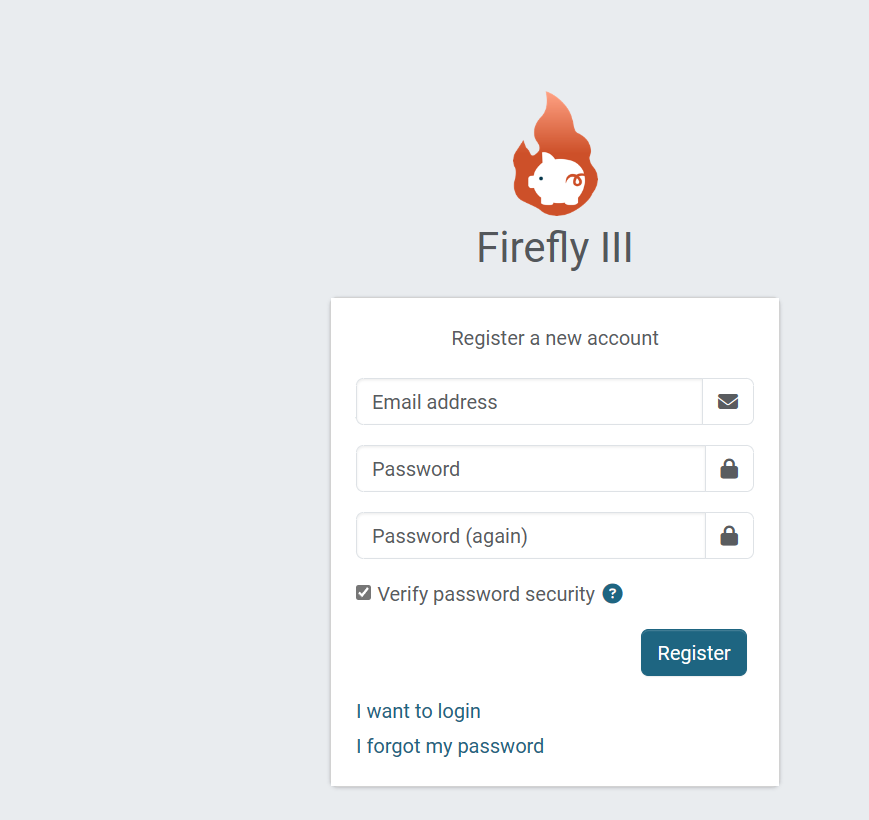Toggle via the 'Verify password security' label
This screenshot has height=820, width=869.
coord(486,594)
